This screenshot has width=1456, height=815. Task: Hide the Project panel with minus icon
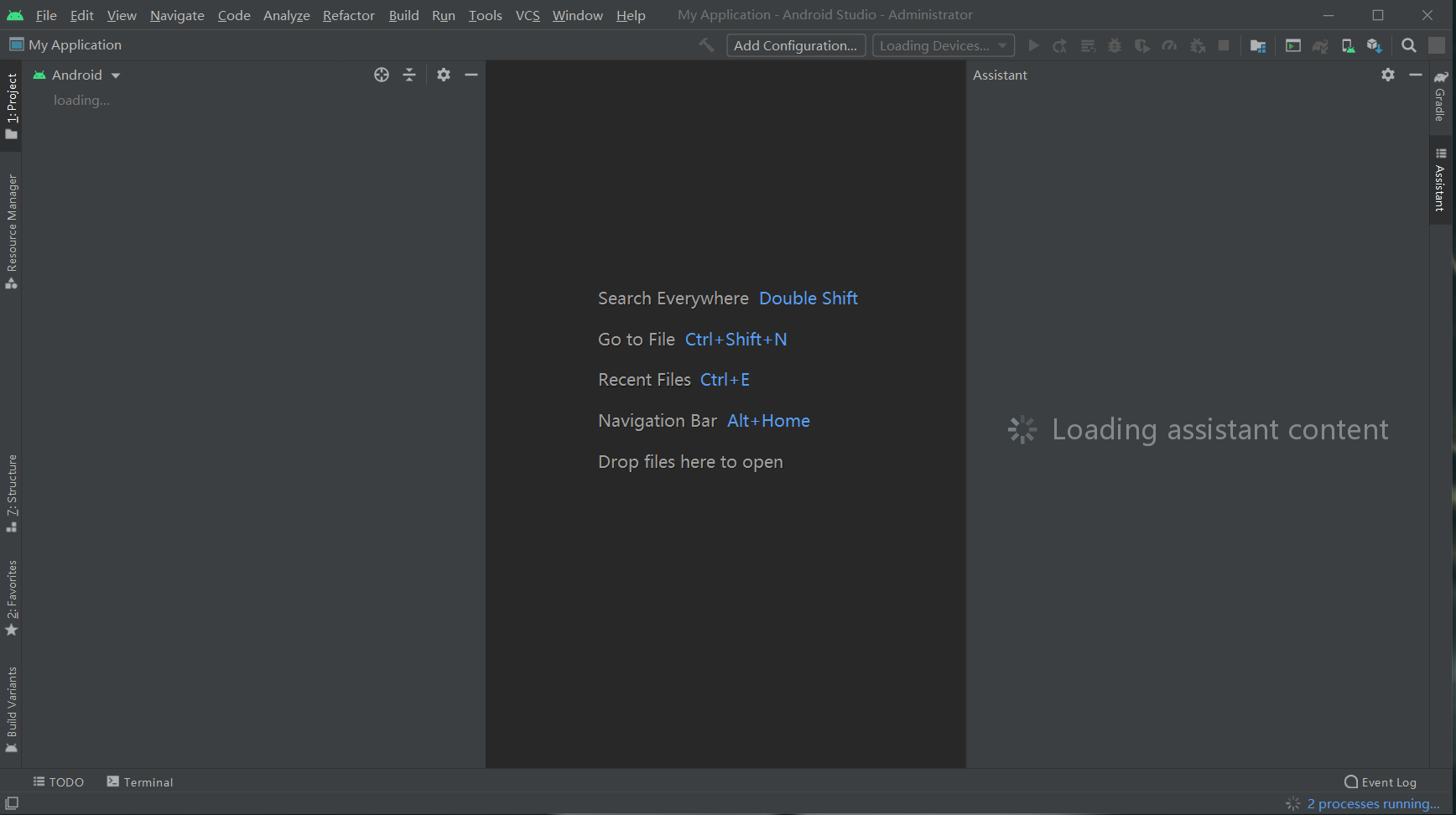[x=471, y=75]
